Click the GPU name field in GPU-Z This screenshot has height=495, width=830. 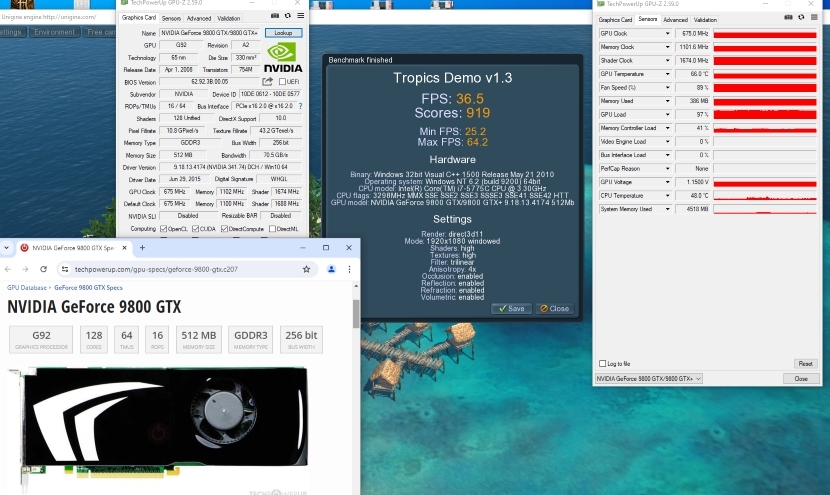(210, 33)
